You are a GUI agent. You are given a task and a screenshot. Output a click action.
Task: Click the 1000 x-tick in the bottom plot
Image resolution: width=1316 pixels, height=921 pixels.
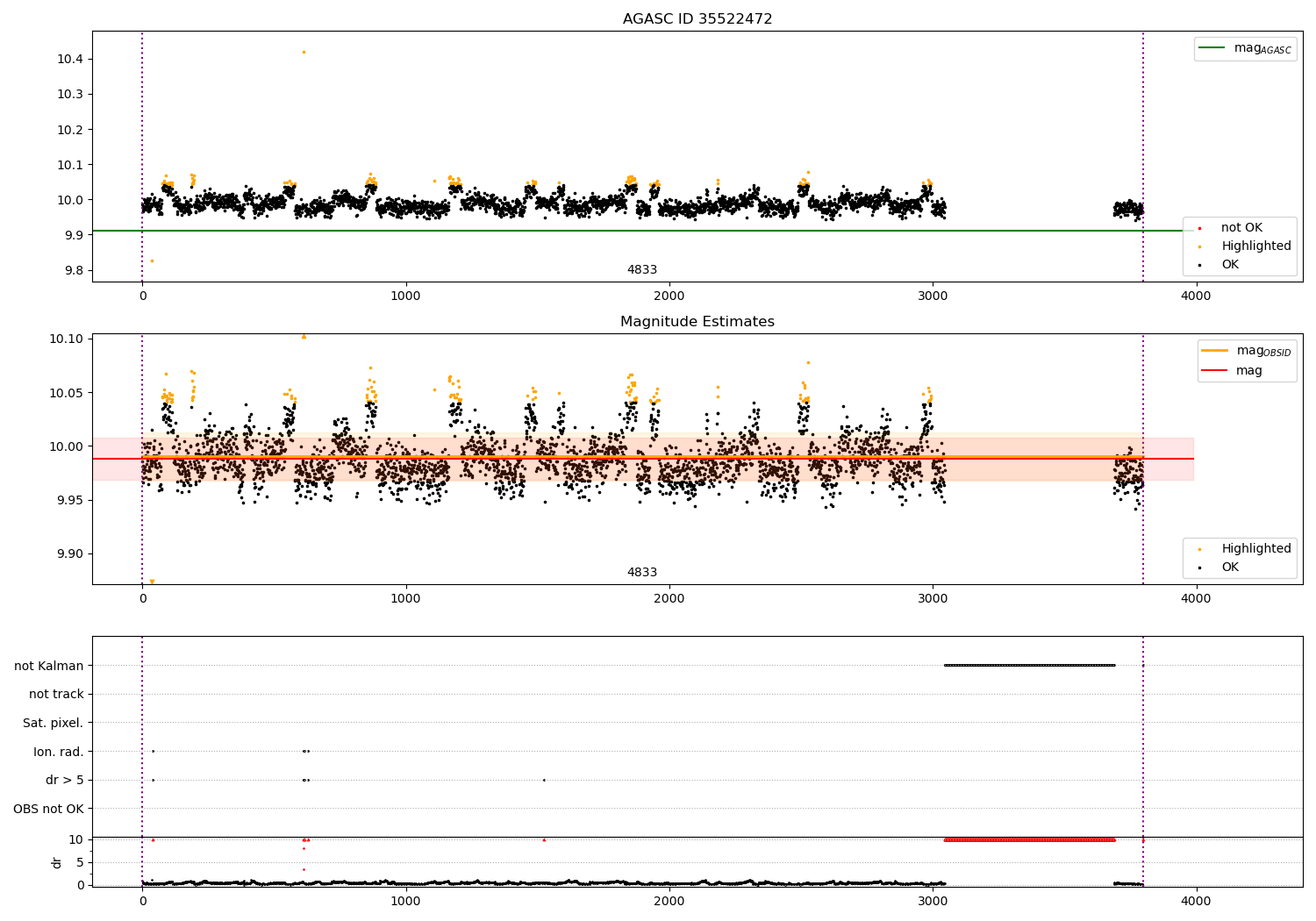click(406, 900)
